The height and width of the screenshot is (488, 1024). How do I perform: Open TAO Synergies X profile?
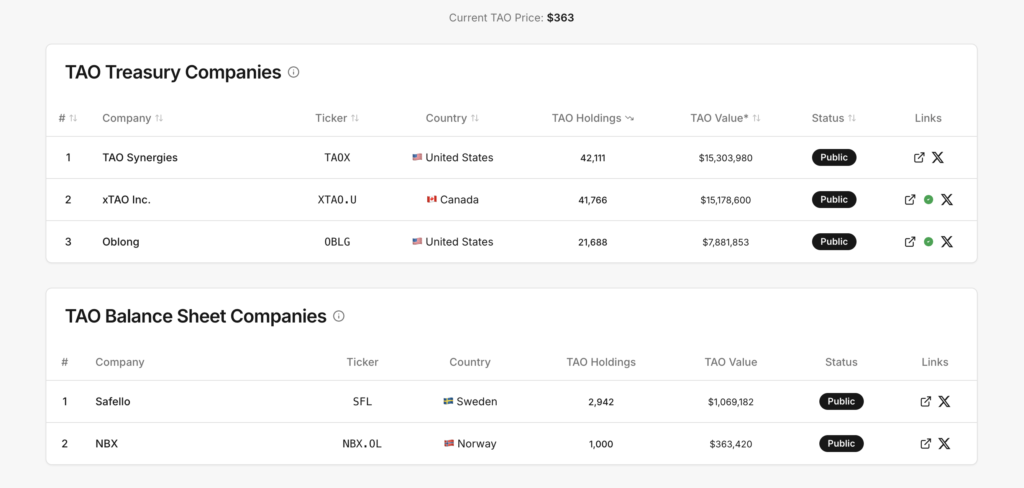click(x=938, y=157)
